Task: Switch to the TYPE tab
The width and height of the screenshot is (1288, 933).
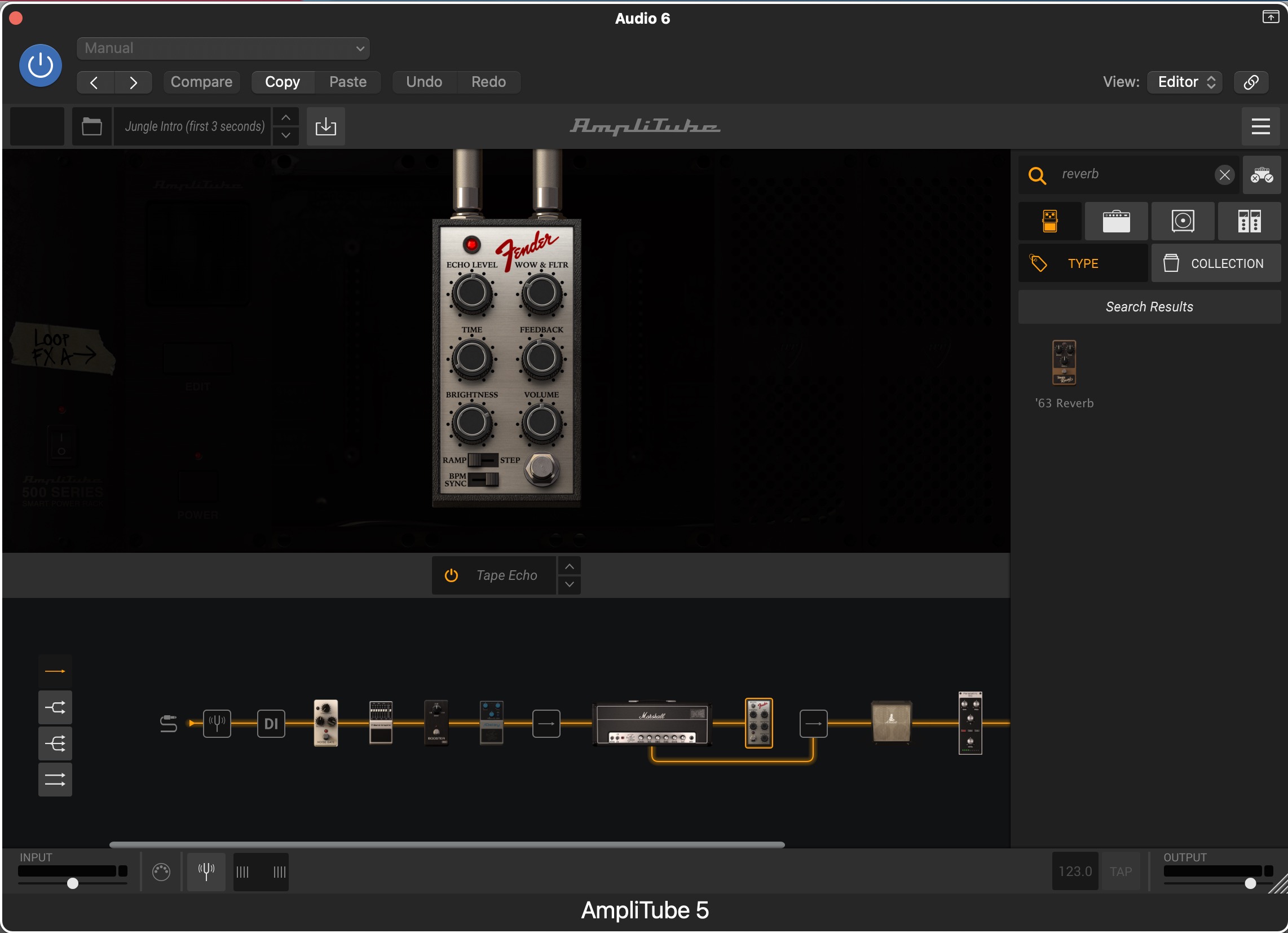Action: [1083, 263]
